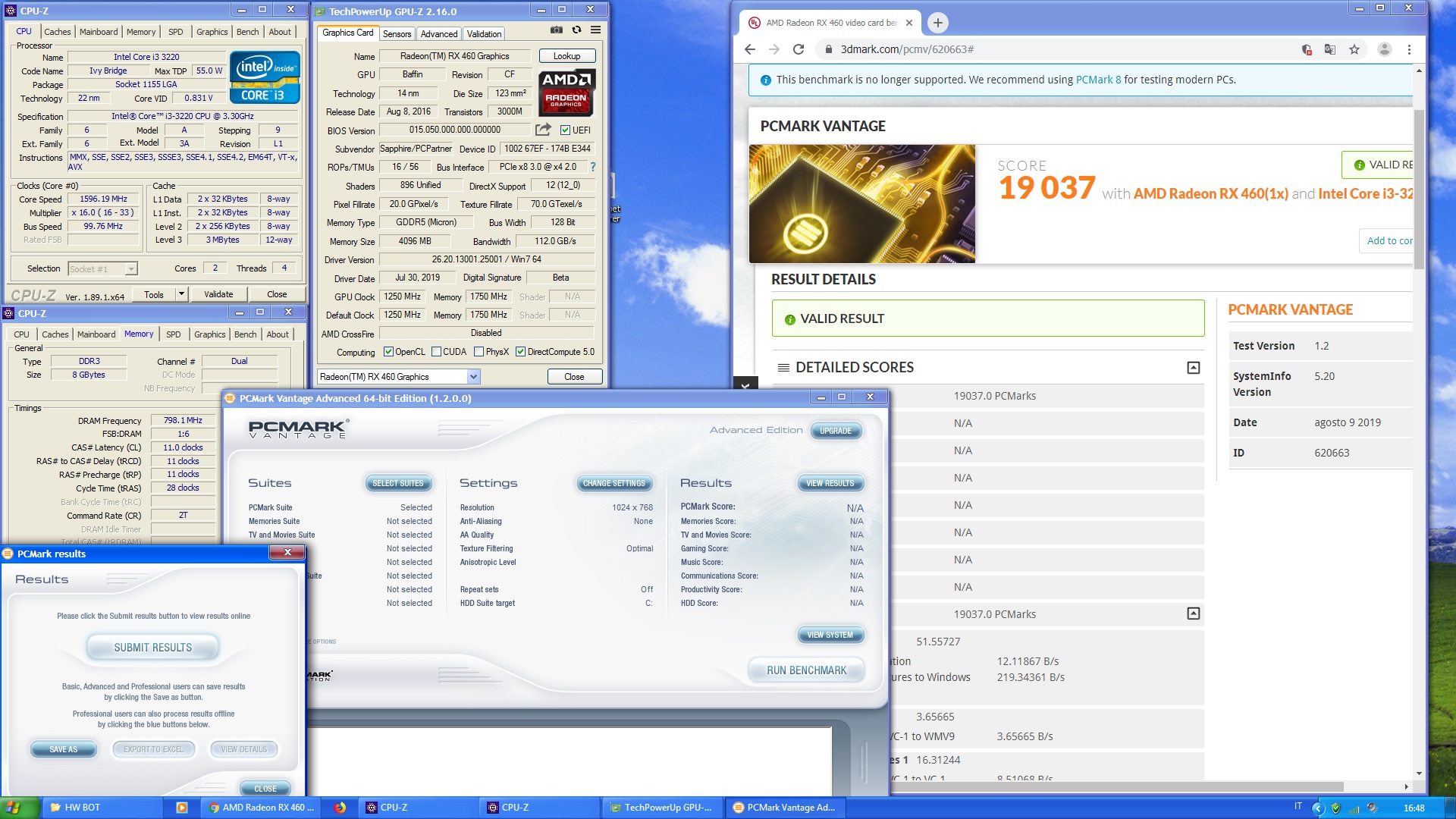Image resolution: width=1456 pixels, height=819 pixels.
Task: Click the Validate button in CPU-Z
Action: tap(218, 294)
